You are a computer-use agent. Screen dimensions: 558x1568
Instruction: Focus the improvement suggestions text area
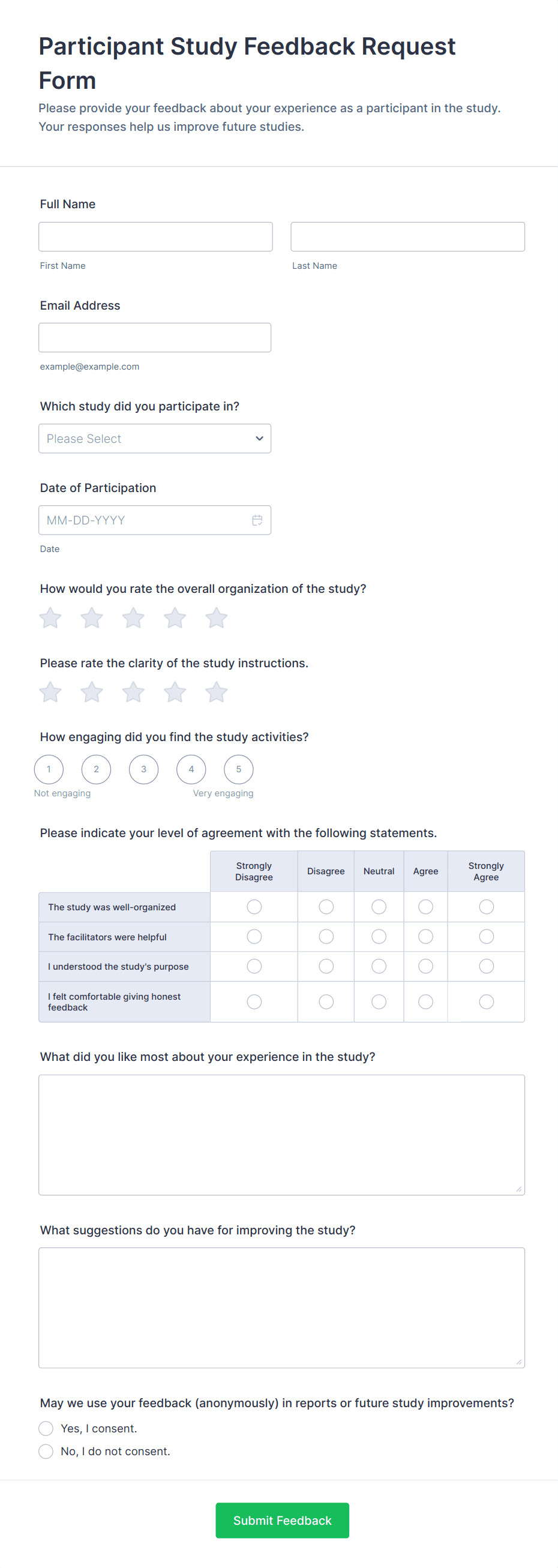pos(281,1308)
